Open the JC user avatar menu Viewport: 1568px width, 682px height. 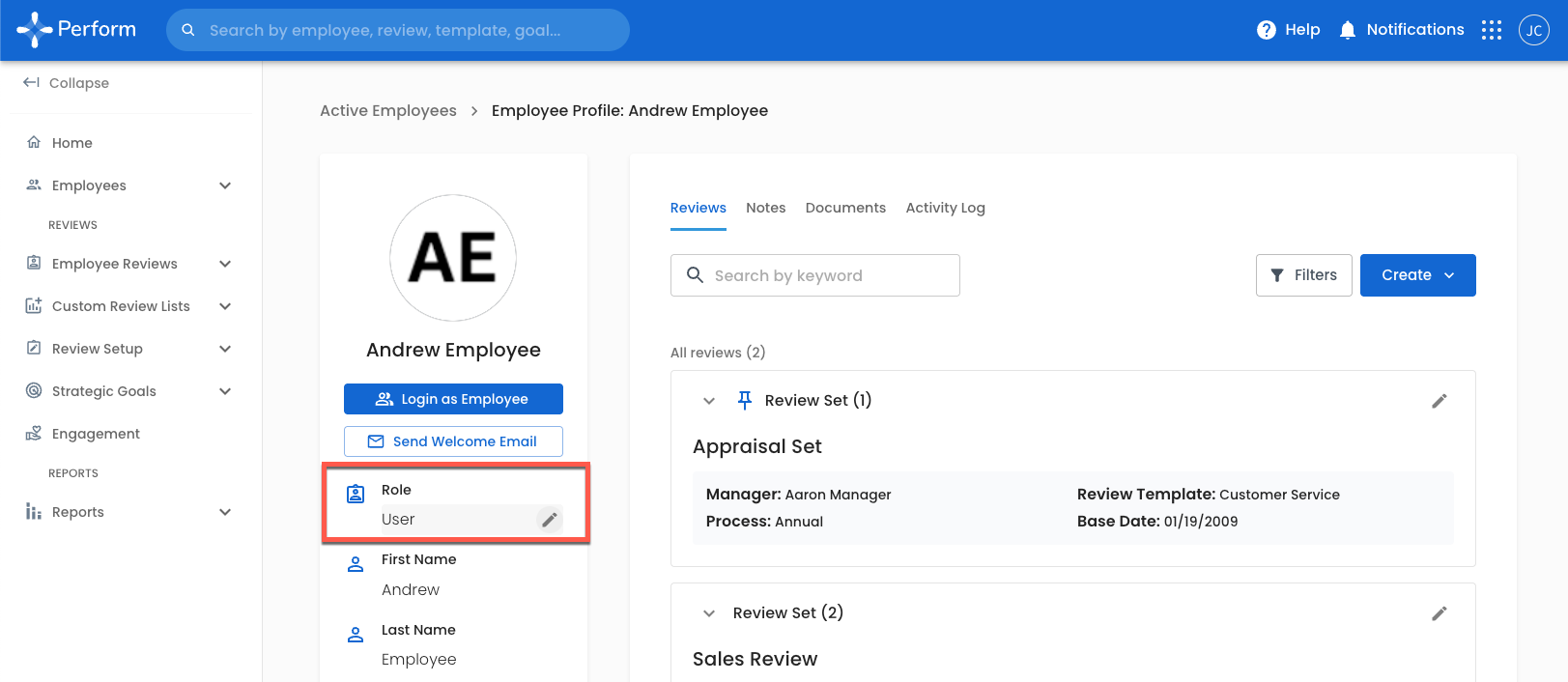[1534, 30]
